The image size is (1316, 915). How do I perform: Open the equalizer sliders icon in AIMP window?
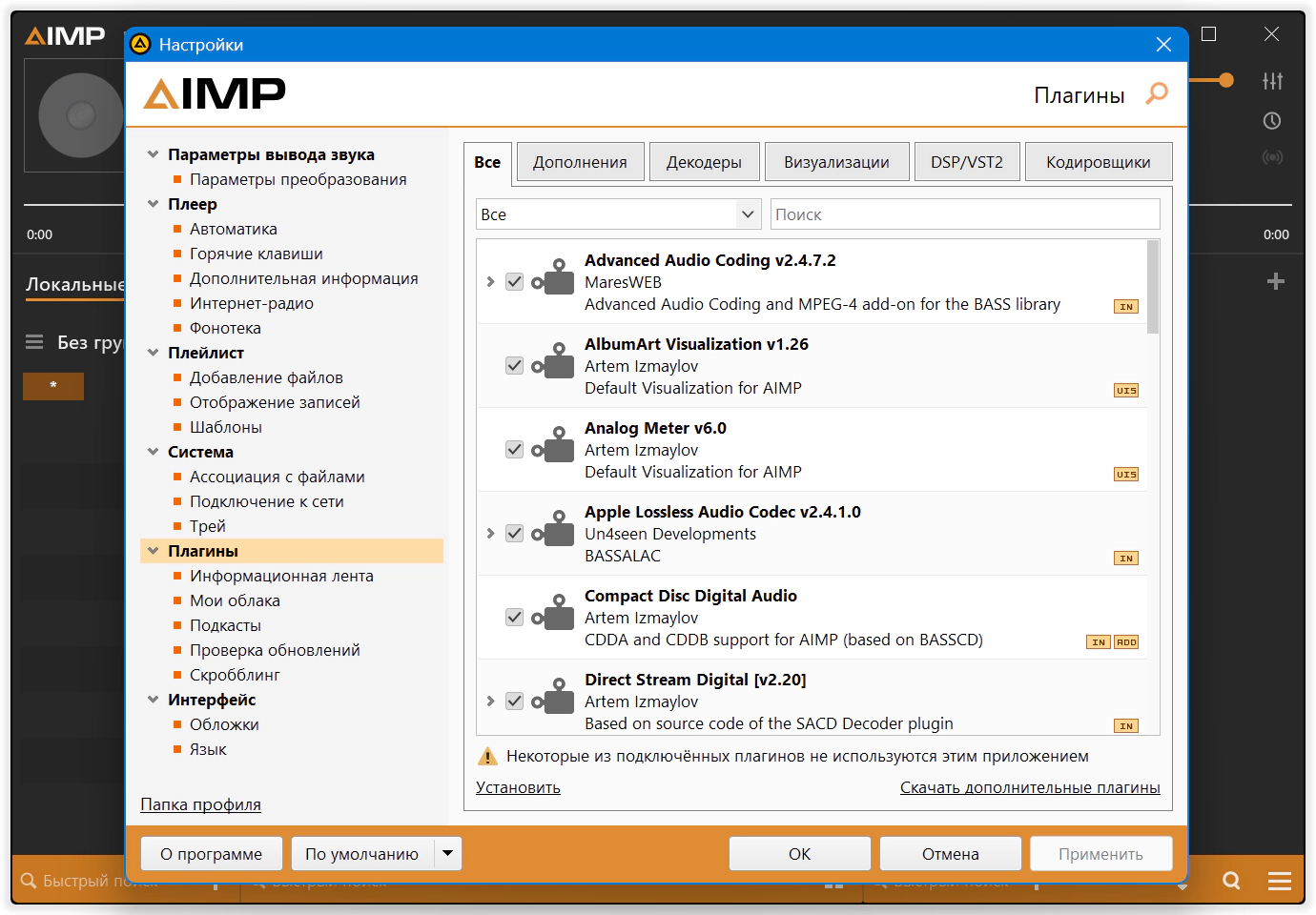pyautogui.click(x=1272, y=81)
